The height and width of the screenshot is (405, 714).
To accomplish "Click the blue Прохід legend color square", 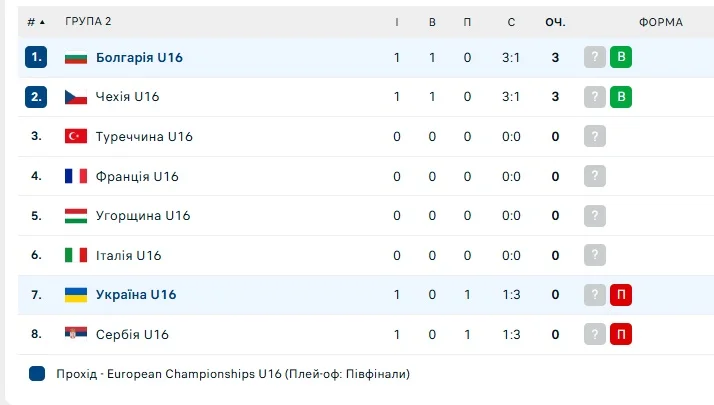I will (37, 374).
